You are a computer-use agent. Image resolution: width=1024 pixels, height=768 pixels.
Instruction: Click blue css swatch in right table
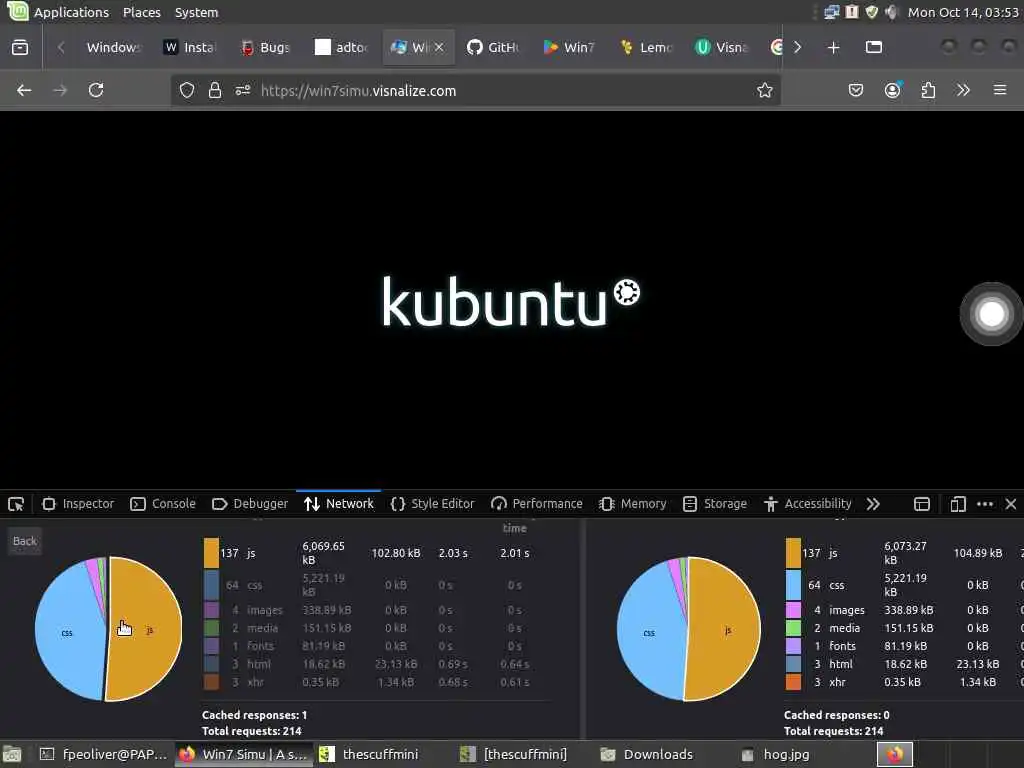point(793,584)
